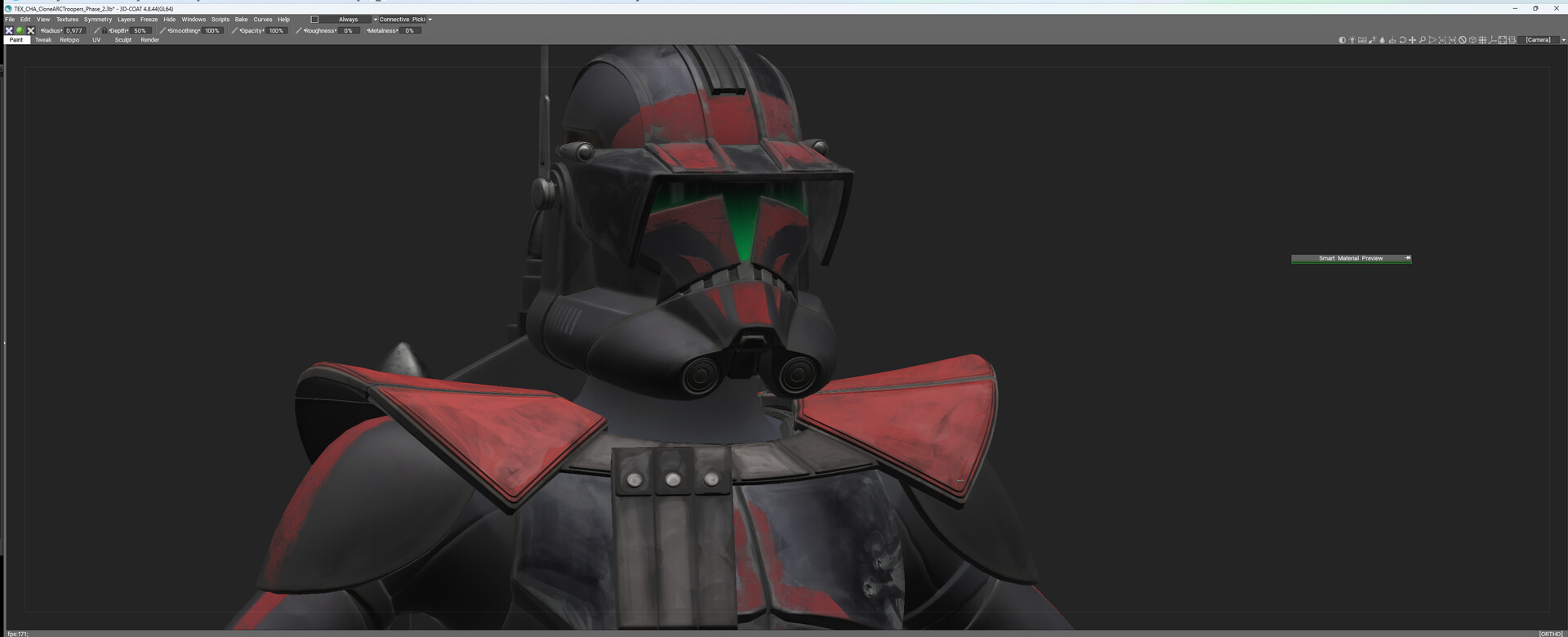The width and height of the screenshot is (1568, 637).
Task: Click the turntable rotation icon
Action: tap(1392, 40)
